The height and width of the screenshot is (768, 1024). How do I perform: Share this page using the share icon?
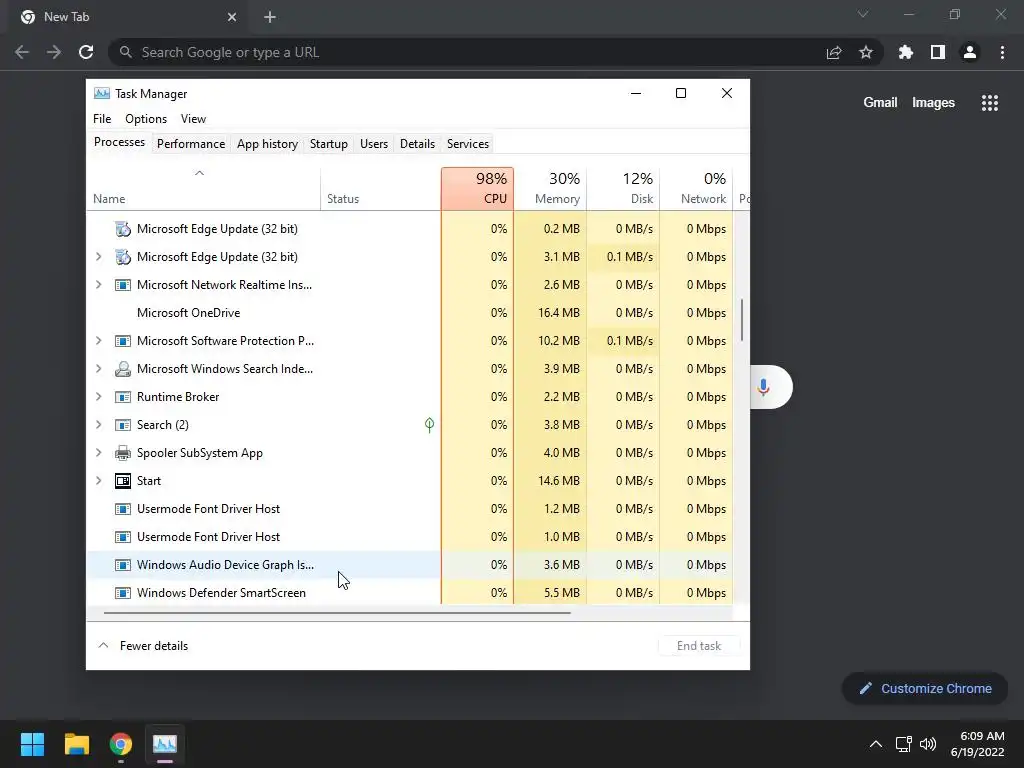coord(834,52)
